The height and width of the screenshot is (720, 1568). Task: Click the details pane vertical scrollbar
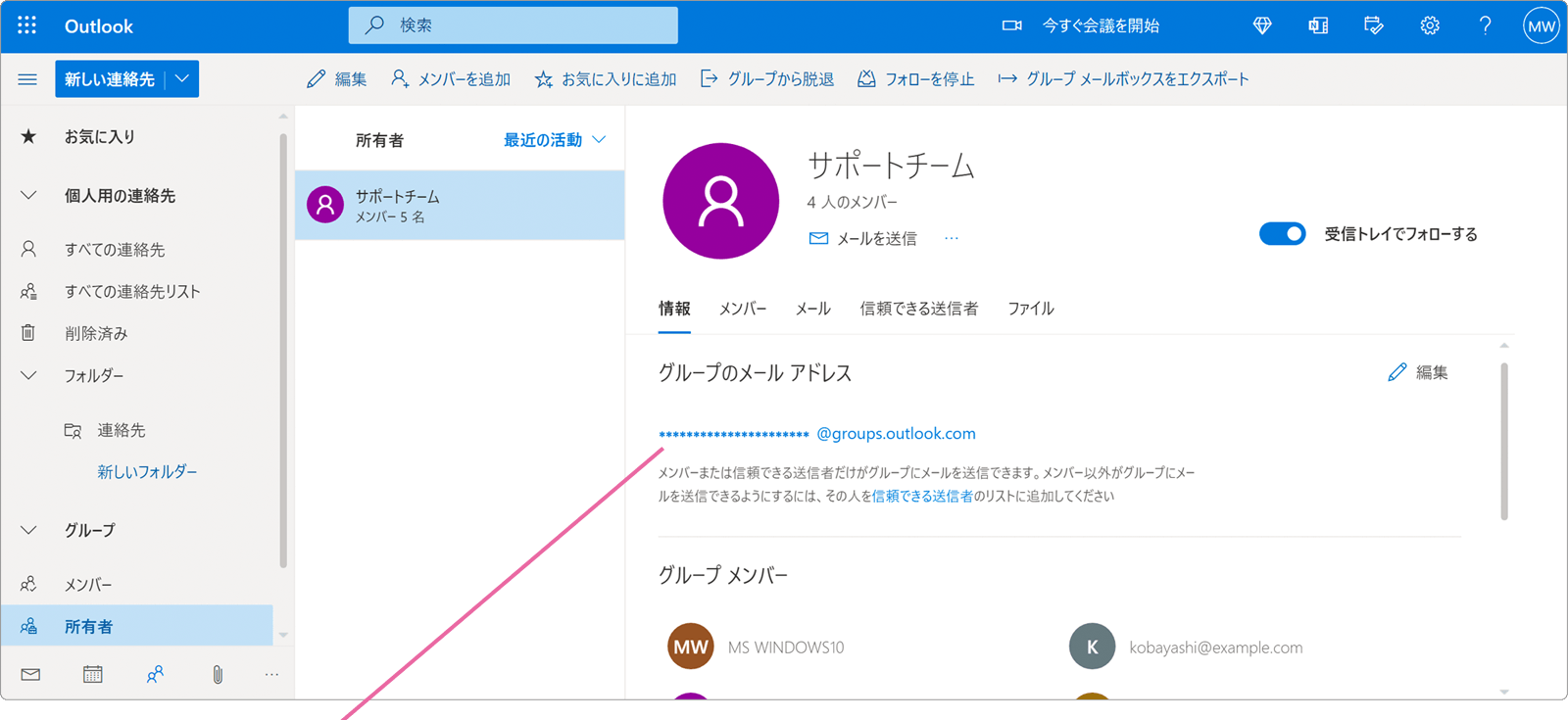1504,442
